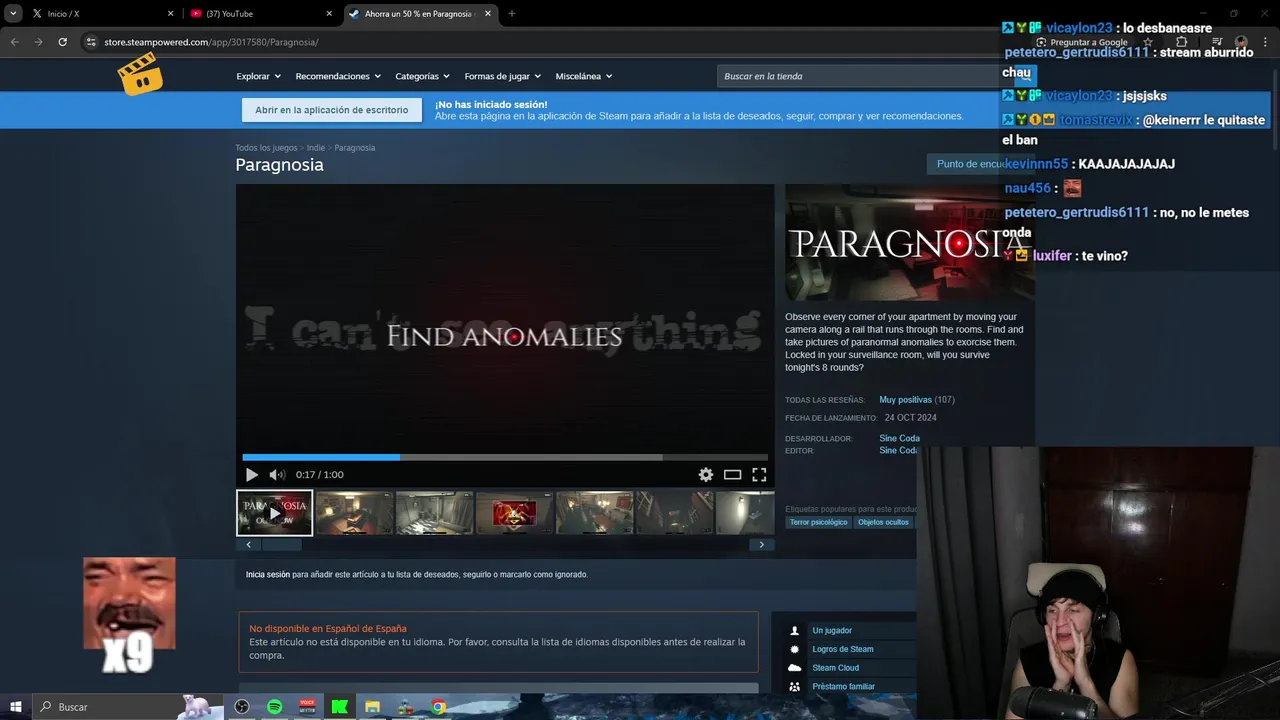Open File Explorer from the taskbar
The height and width of the screenshot is (720, 1280).
point(372,707)
